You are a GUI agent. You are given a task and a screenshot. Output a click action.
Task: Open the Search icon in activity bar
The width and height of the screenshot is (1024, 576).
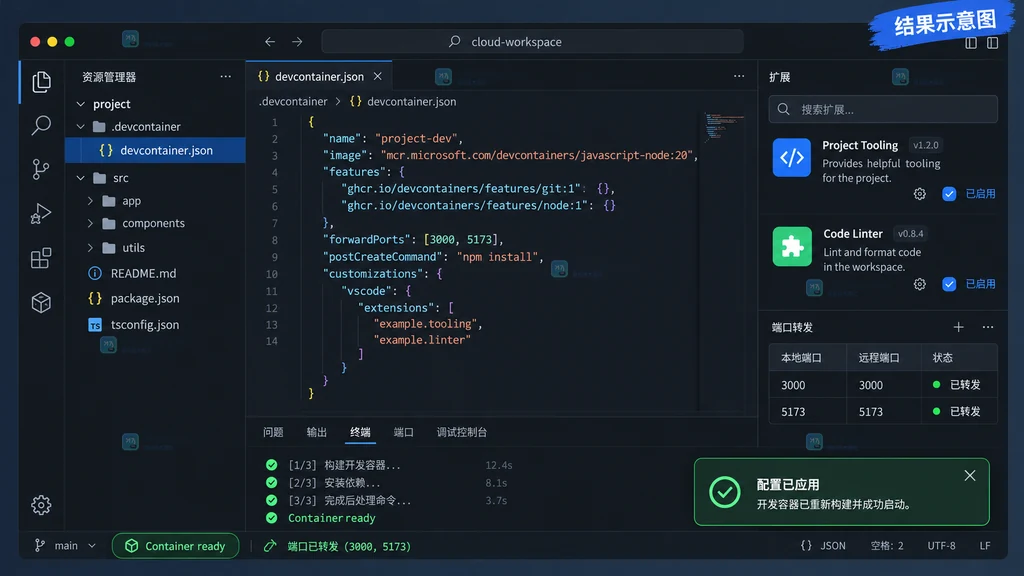(41, 125)
